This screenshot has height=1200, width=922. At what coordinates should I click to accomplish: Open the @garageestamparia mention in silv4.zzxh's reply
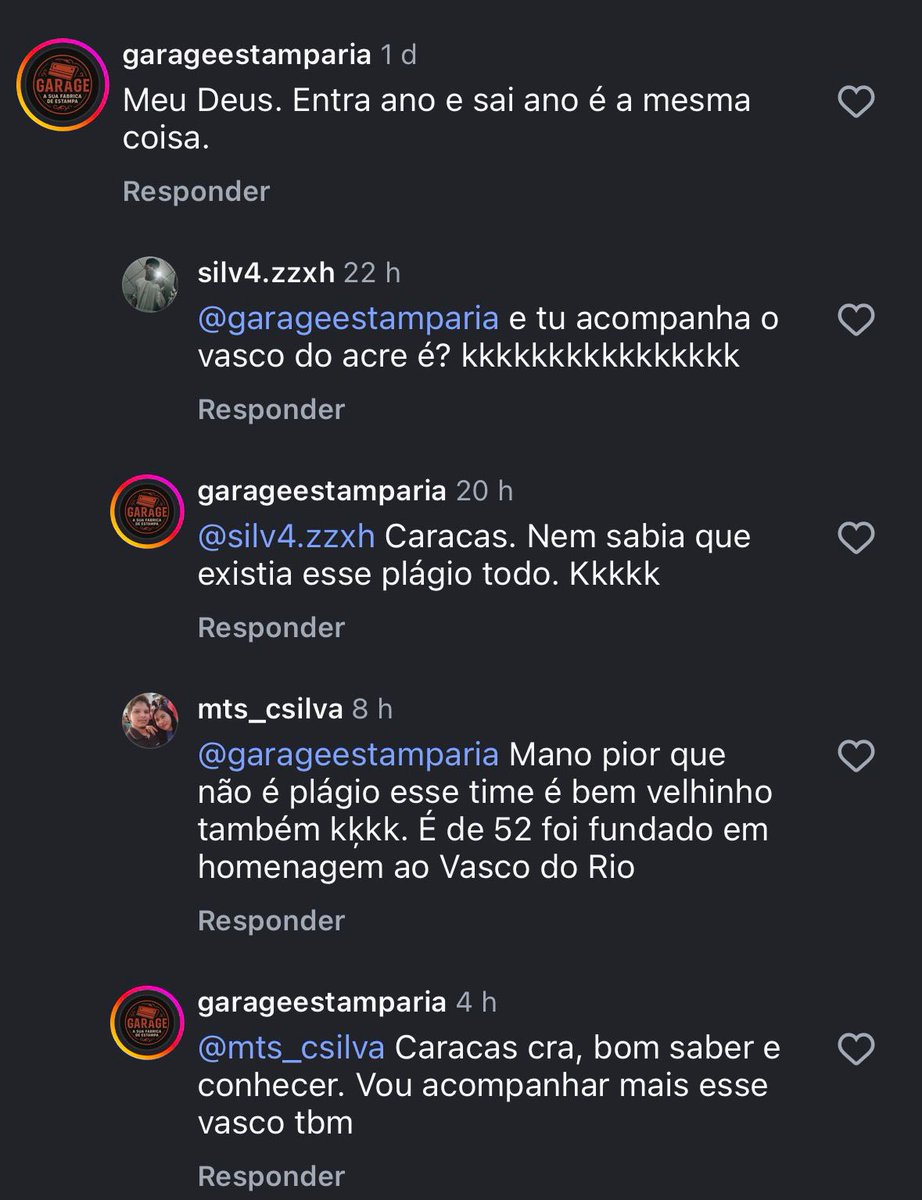[x=348, y=319]
